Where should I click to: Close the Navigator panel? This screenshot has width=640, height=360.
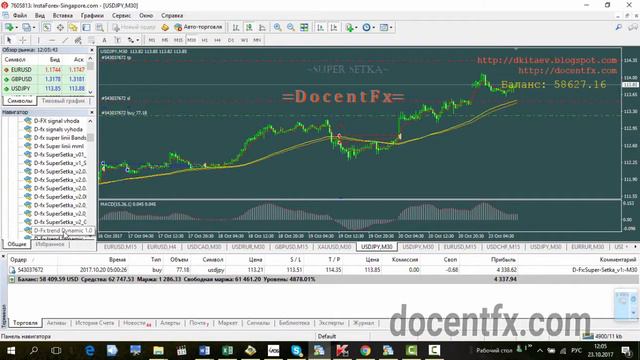[x=92, y=112]
